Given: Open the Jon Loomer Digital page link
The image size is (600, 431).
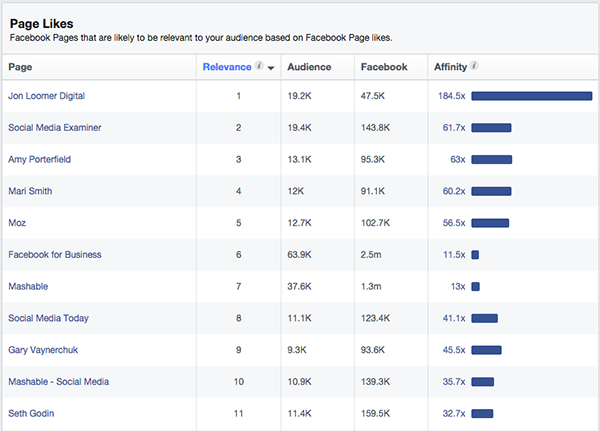Looking at the screenshot, I should [46, 96].
